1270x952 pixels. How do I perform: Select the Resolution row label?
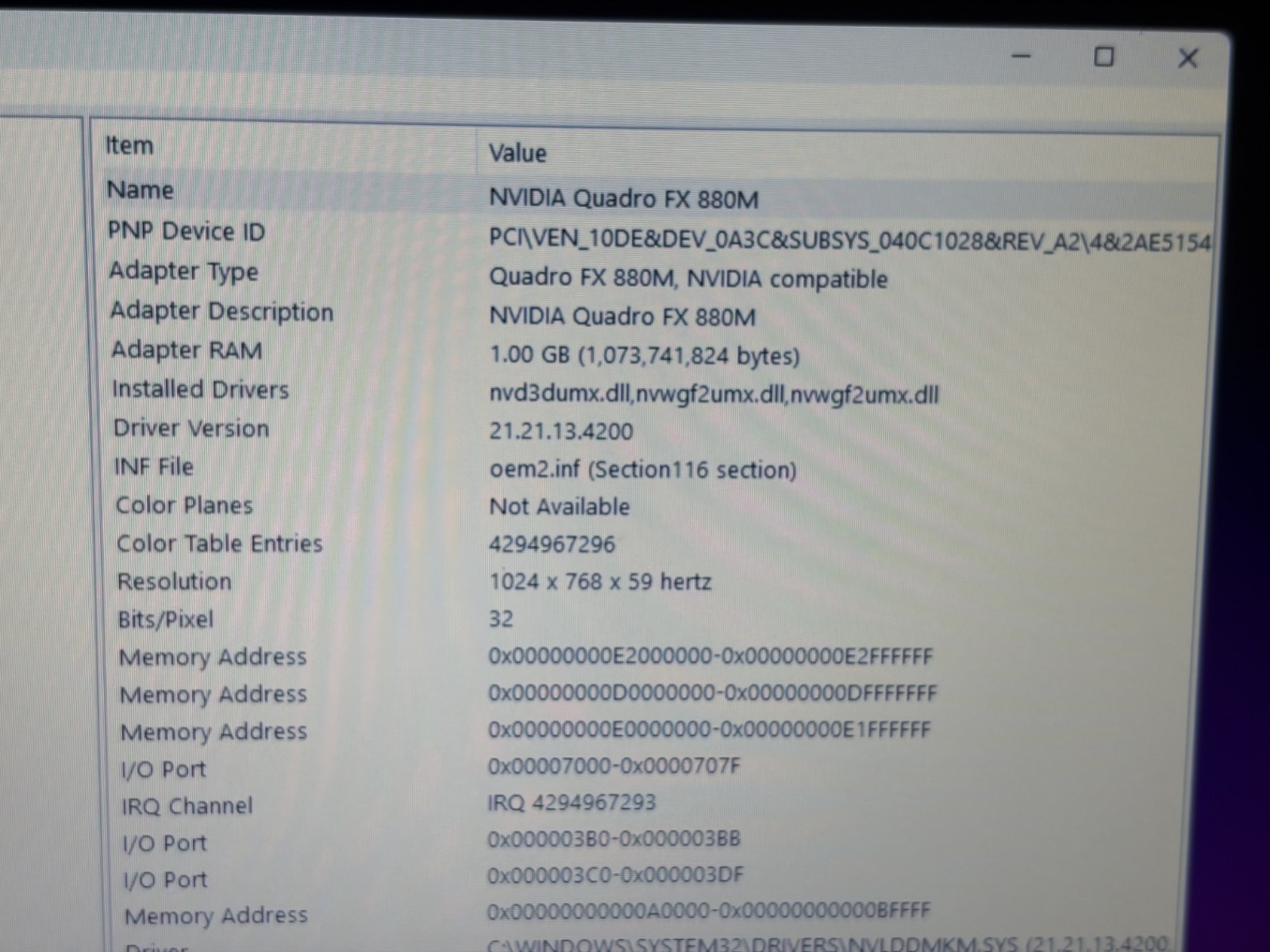pyautogui.click(x=175, y=582)
